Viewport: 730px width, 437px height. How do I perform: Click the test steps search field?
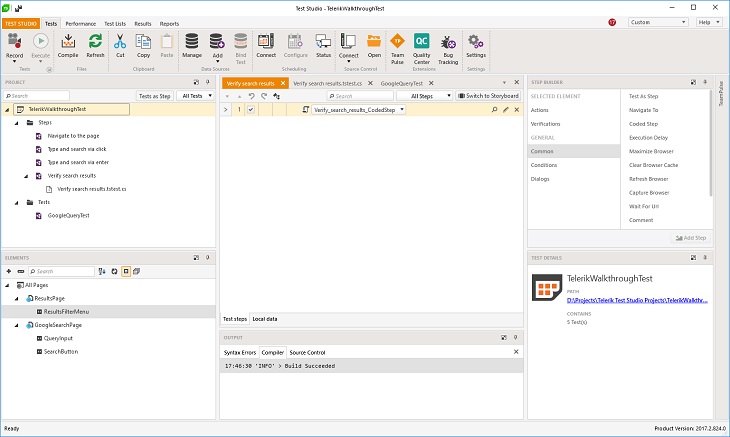(360, 96)
